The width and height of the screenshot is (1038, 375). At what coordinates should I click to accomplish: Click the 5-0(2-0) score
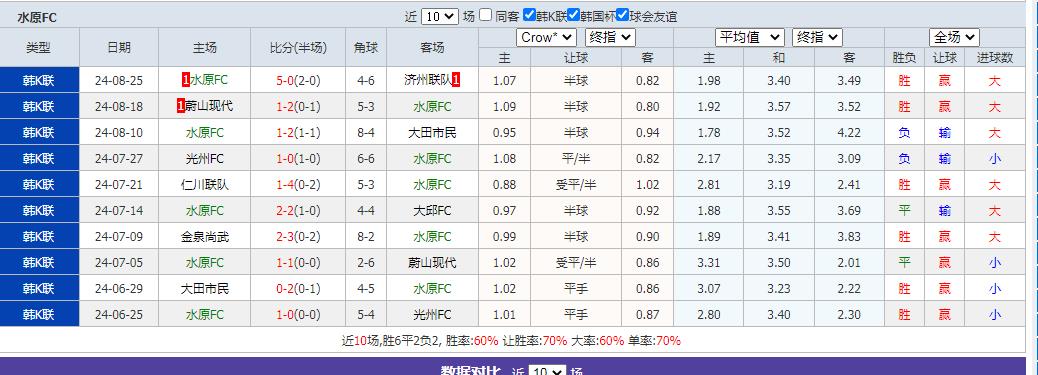point(298,81)
